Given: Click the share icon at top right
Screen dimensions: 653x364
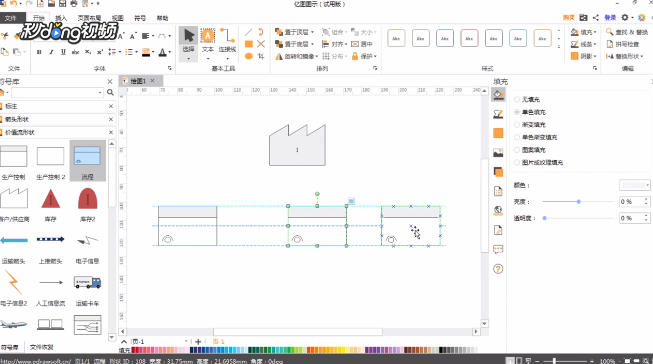Looking at the screenshot, I should [596, 17].
